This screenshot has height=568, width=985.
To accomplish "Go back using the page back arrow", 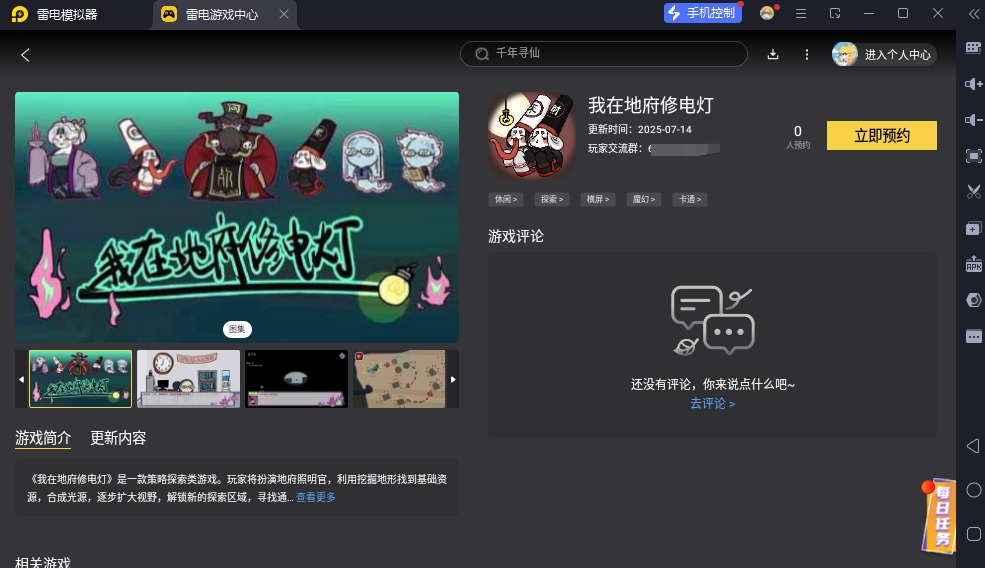I will click(25, 55).
